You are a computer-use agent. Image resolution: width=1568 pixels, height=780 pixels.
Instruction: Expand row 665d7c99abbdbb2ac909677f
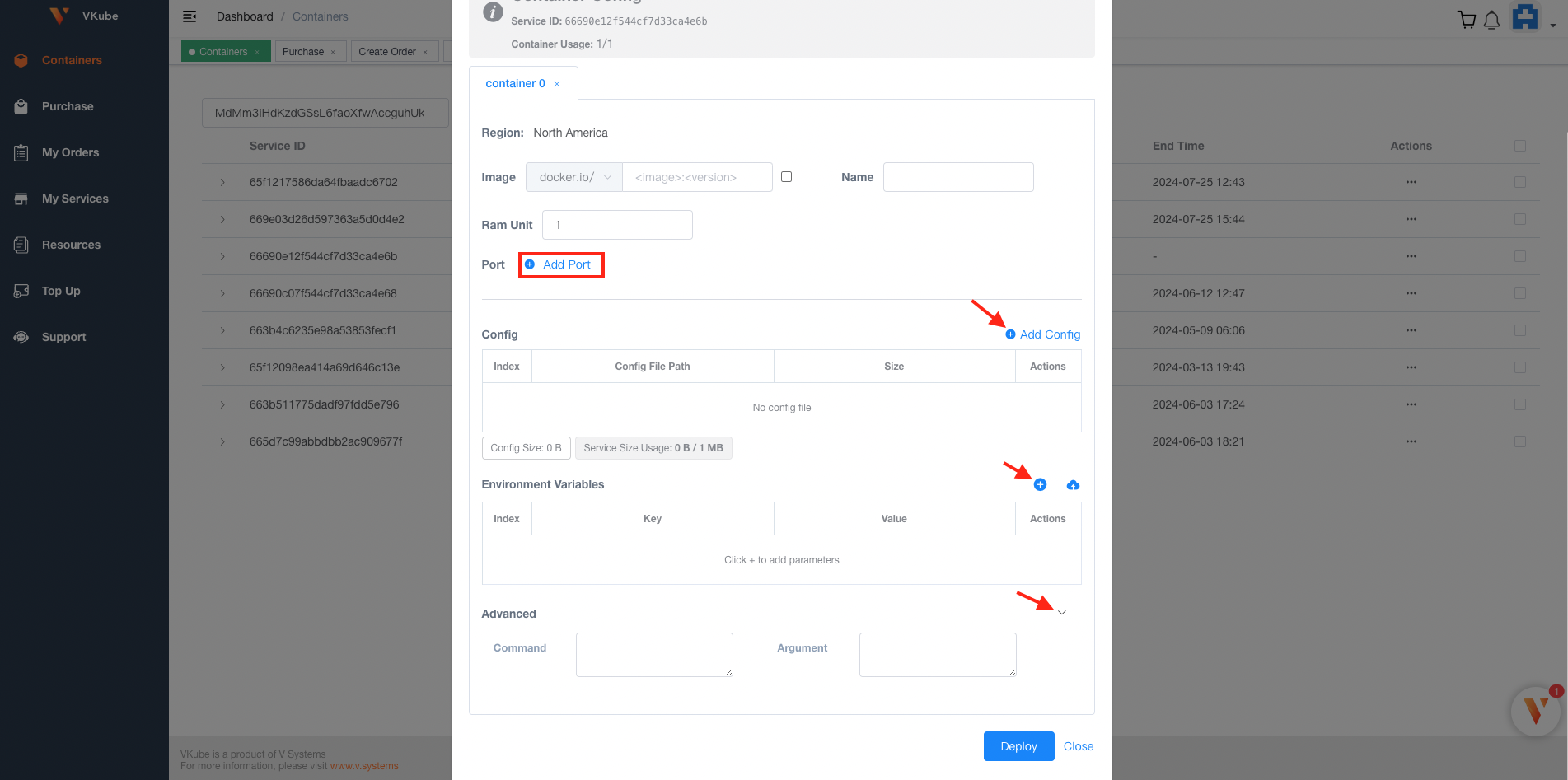click(222, 441)
